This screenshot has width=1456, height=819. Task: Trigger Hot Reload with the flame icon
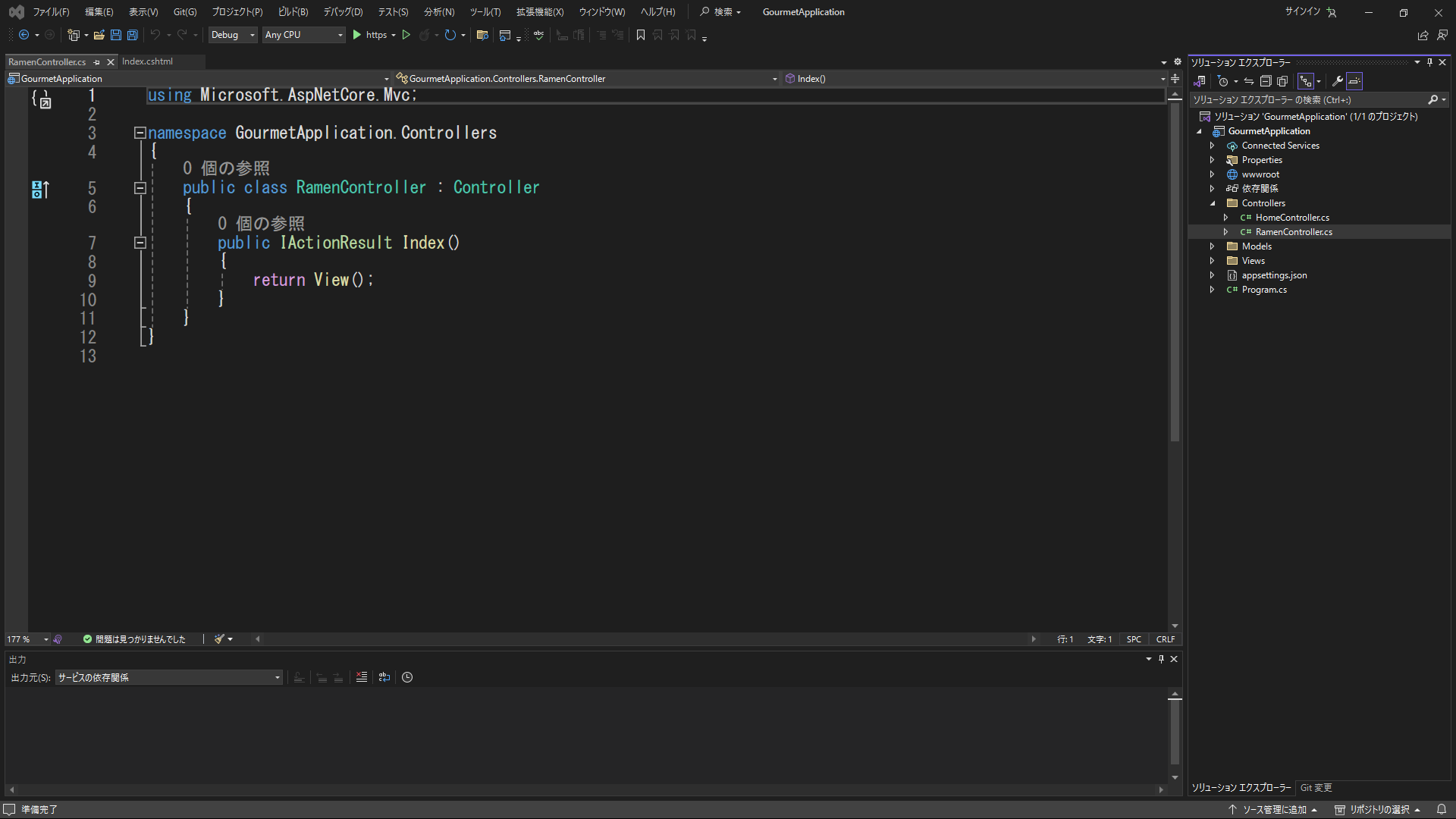click(426, 35)
